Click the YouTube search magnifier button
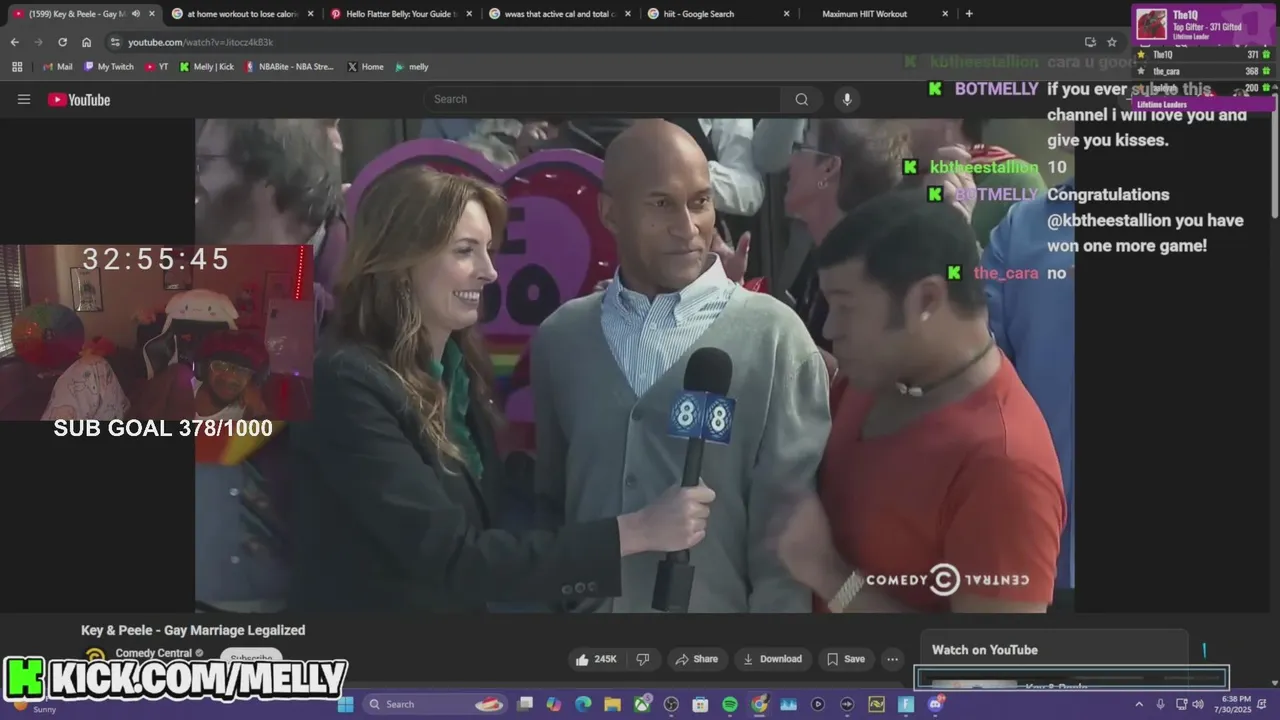1280x720 pixels. tap(801, 99)
